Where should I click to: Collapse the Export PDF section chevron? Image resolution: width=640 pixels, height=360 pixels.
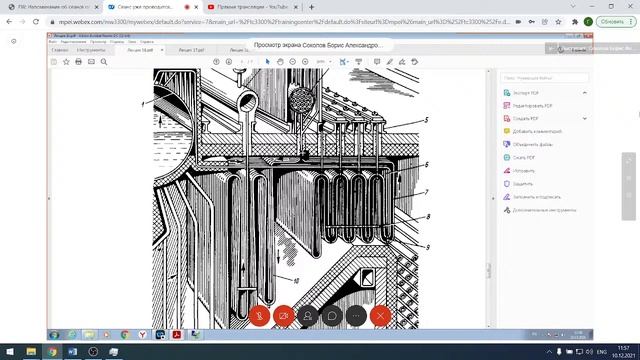(x=584, y=93)
